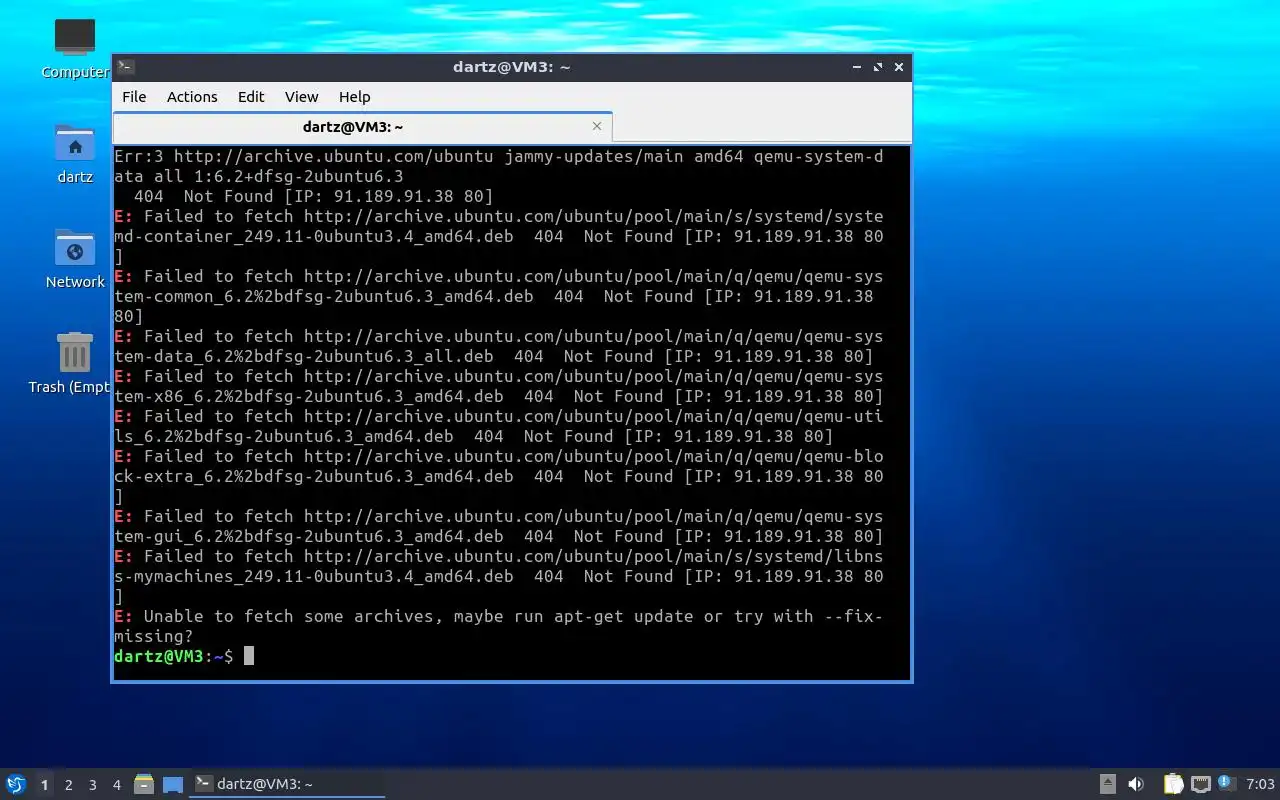Click the dartz@VM3 taskbar window button
The width and height of the screenshot is (1280, 800).
coord(288,784)
